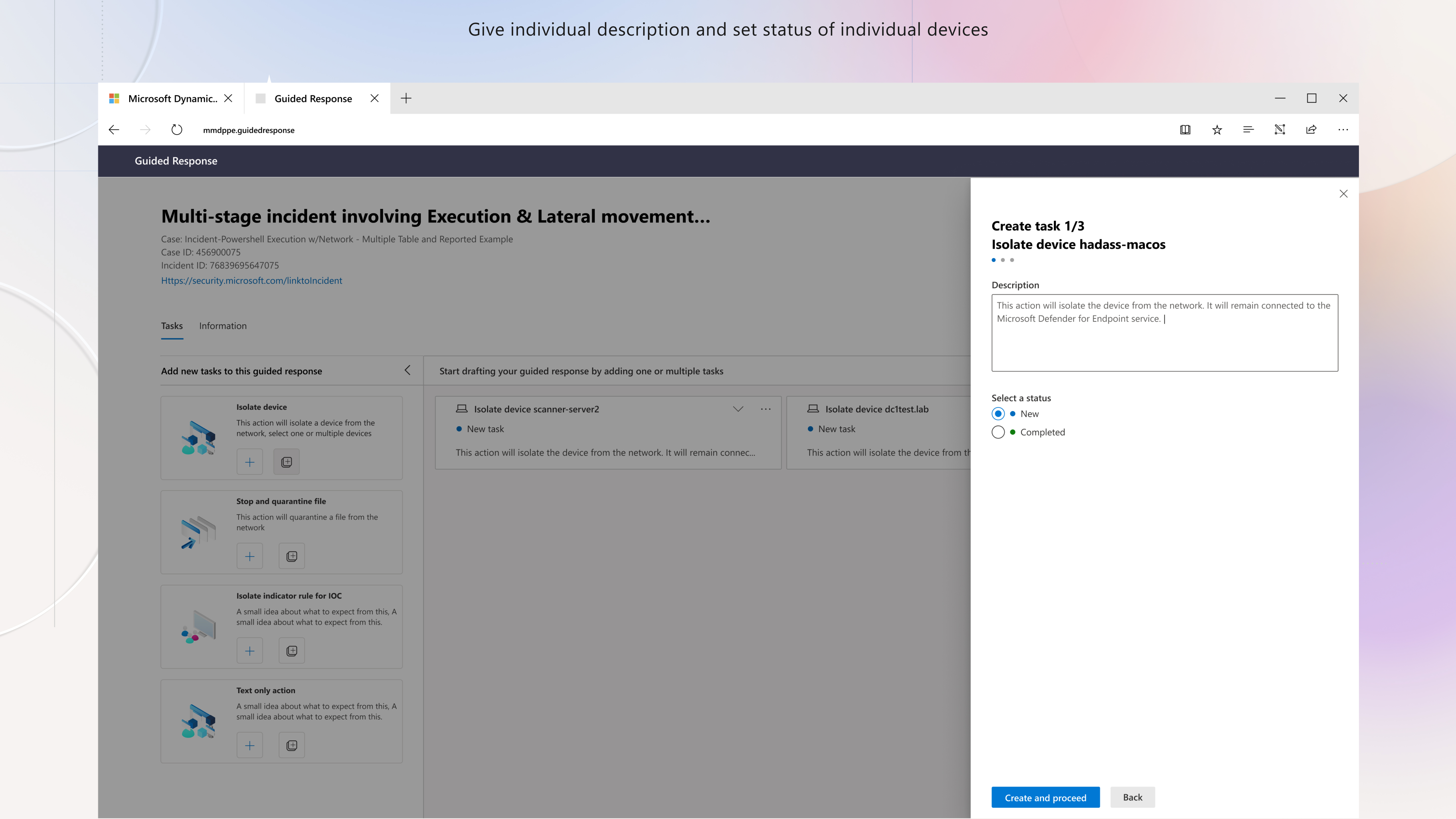Add Isolate indicator rule for IOC task

pos(250,651)
